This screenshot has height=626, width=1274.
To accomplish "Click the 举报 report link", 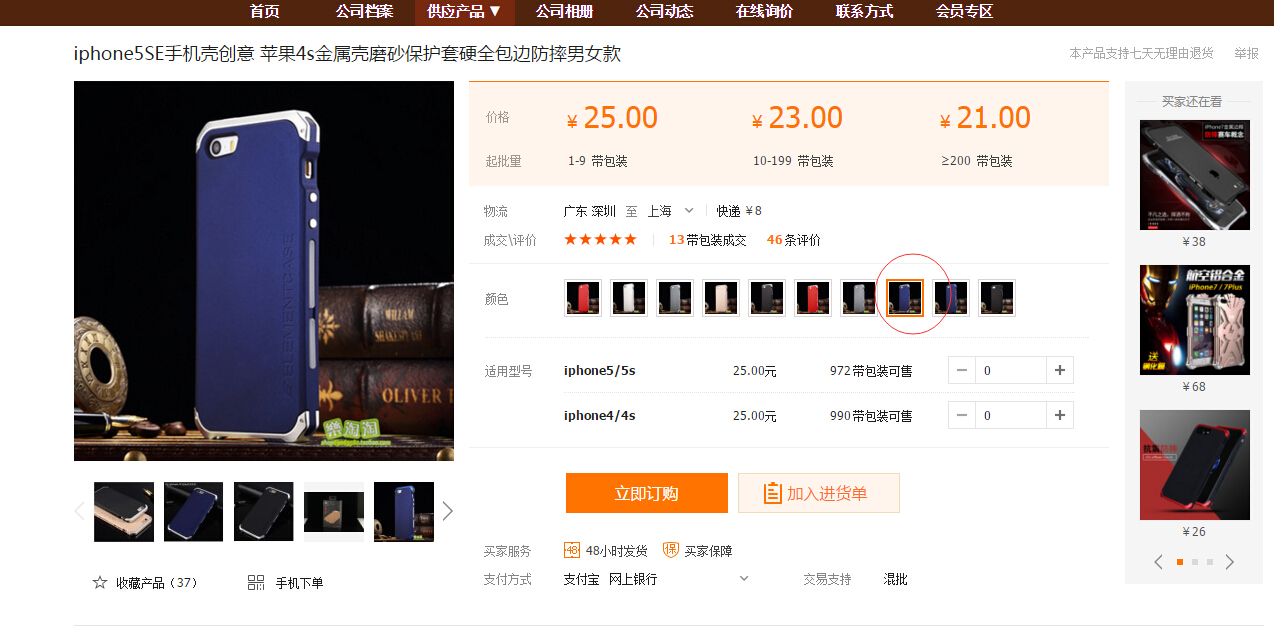I will coord(1246,53).
